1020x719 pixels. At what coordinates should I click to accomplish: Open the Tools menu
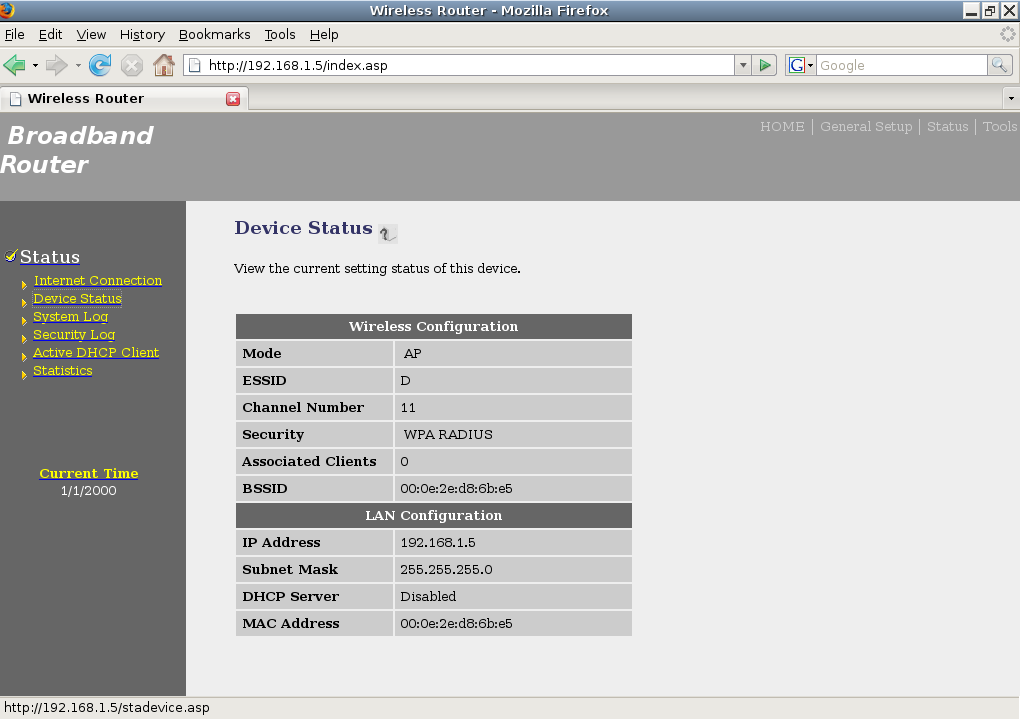280,34
